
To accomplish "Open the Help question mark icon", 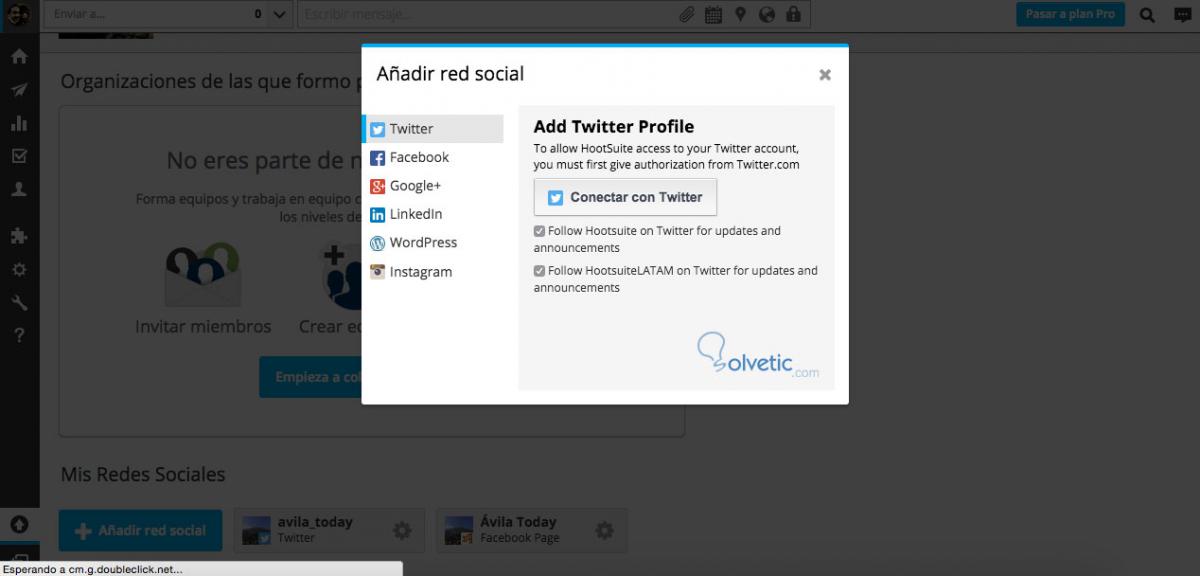I will pyautogui.click(x=18, y=335).
